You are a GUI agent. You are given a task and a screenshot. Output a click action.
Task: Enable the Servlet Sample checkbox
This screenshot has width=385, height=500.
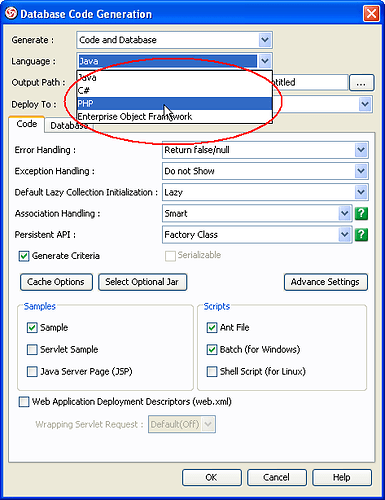pos(32,349)
